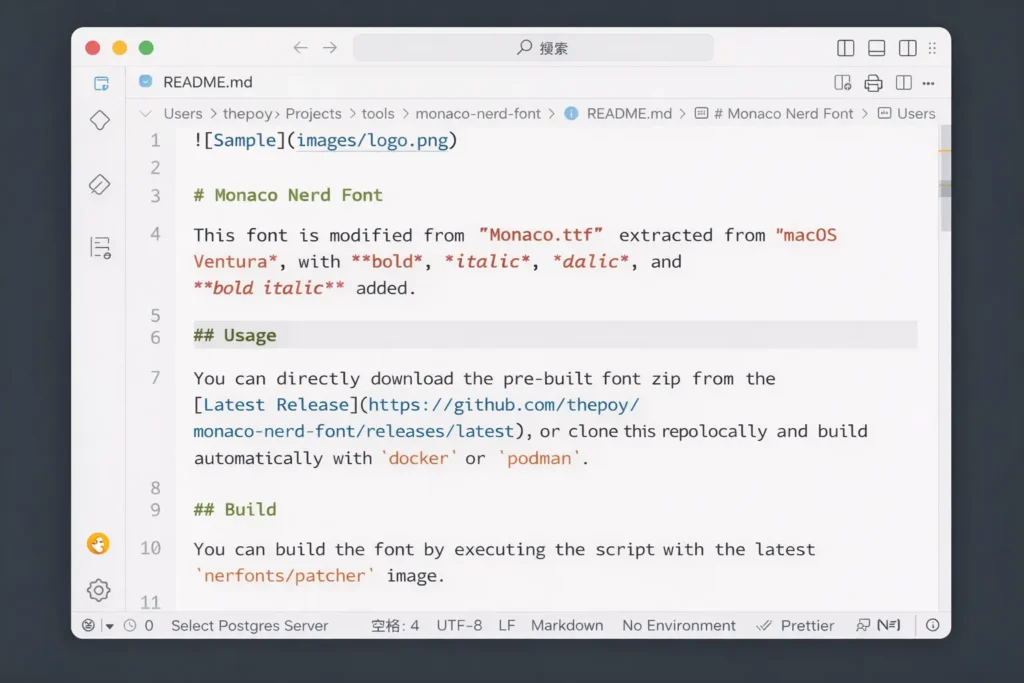Screen dimensions: 1024x683
Task: Click the No Environment status item
Action: coord(678,625)
